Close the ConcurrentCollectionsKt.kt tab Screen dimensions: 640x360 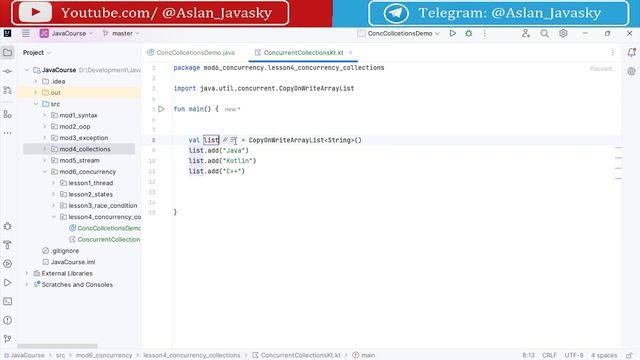click(350, 53)
